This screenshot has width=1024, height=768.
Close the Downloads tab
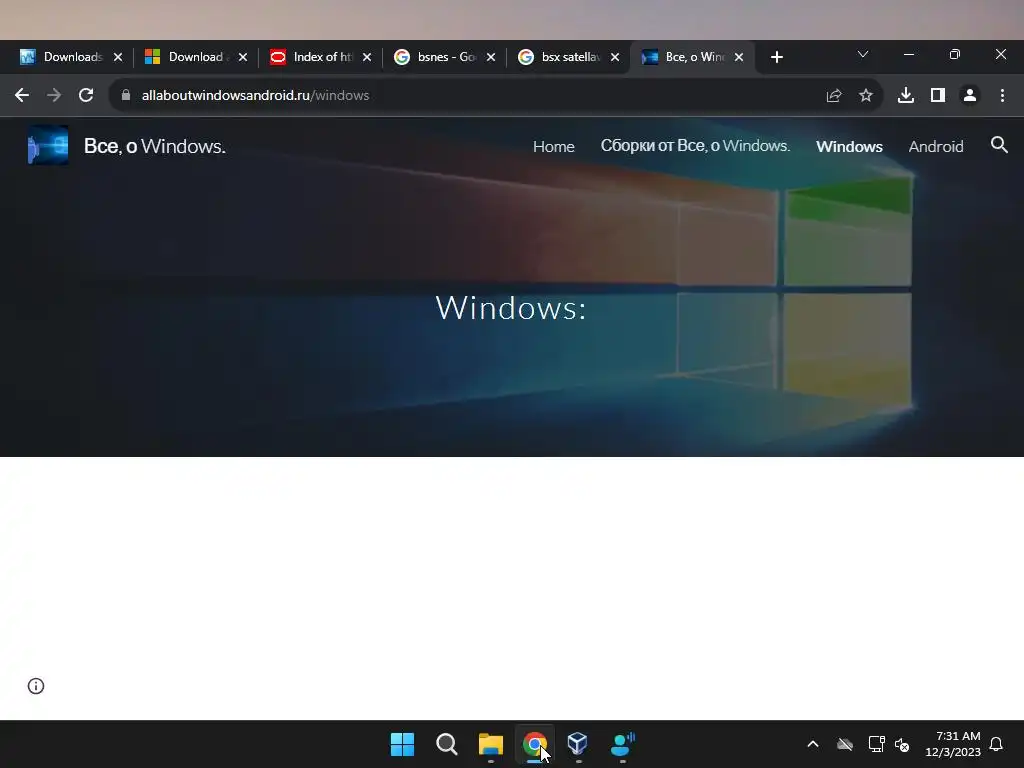click(118, 57)
